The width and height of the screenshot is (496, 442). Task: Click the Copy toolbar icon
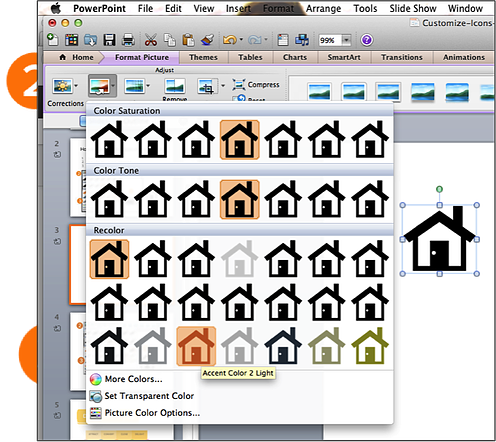tap(170, 40)
